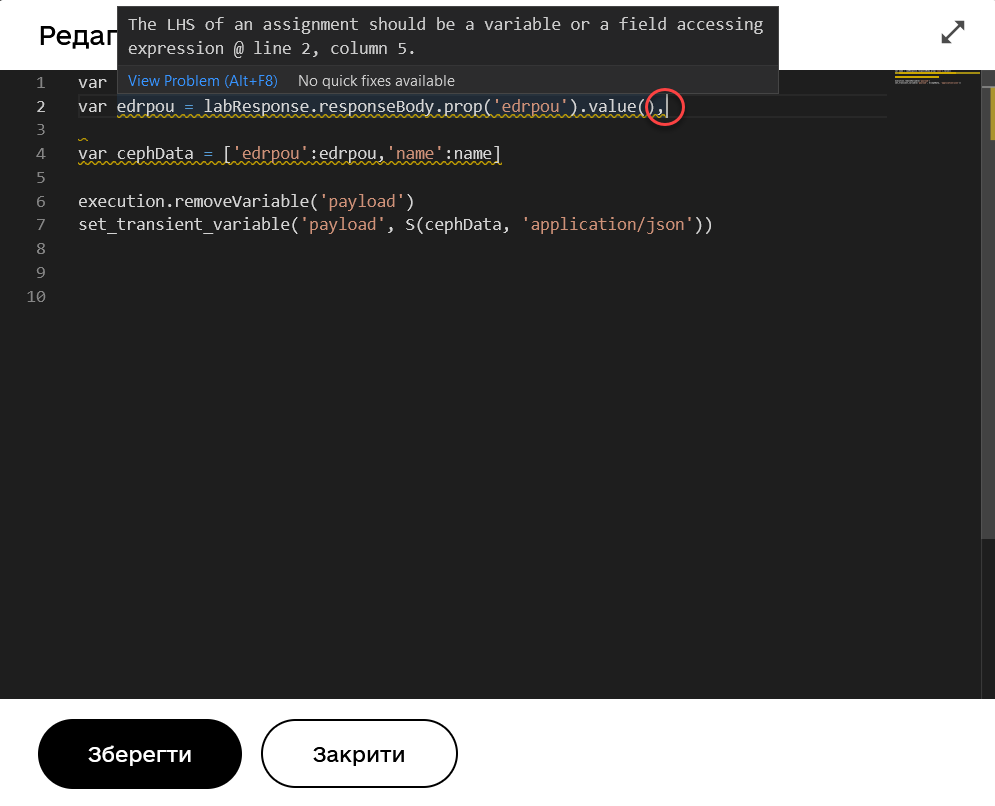Select line number 7 in gutter
The height and width of the screenshot is (806, 995).
pyautogui.click(x=41, y=225)
